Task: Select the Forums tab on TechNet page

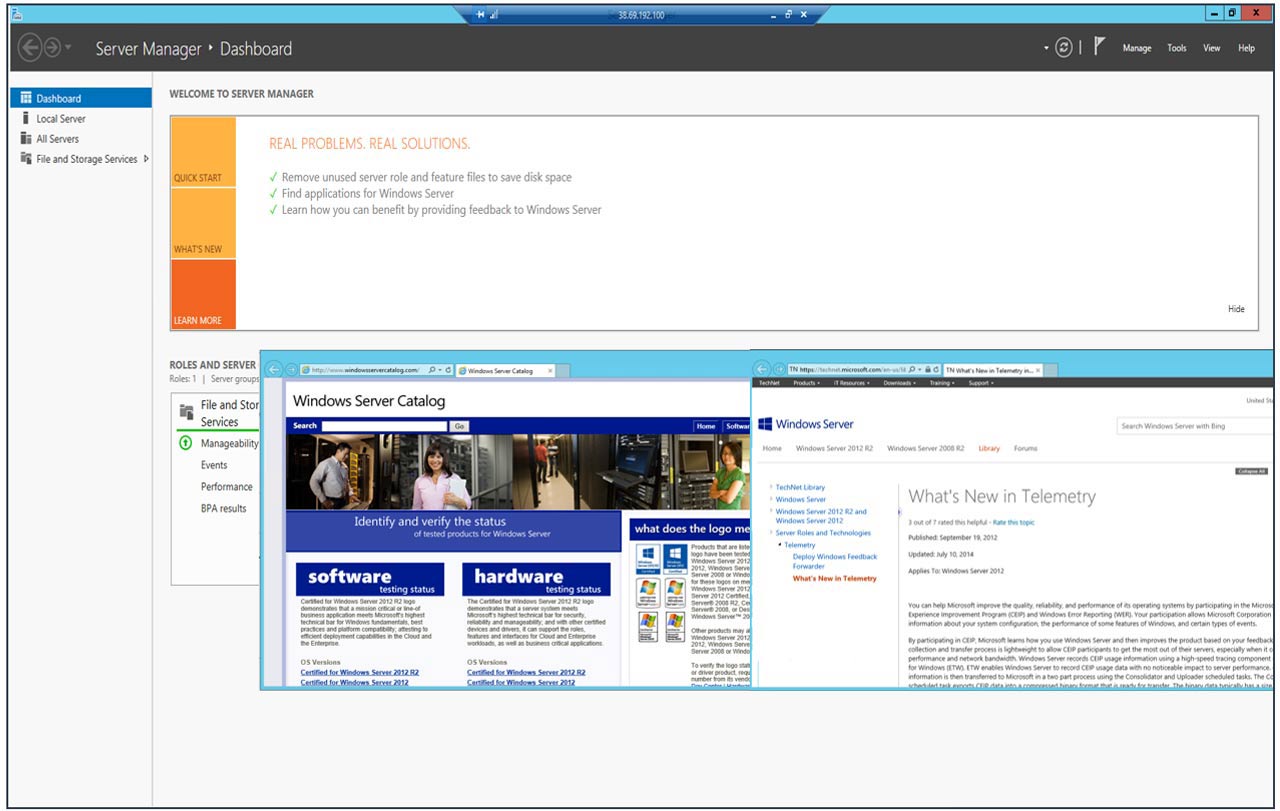Action: coord(1026,449)
